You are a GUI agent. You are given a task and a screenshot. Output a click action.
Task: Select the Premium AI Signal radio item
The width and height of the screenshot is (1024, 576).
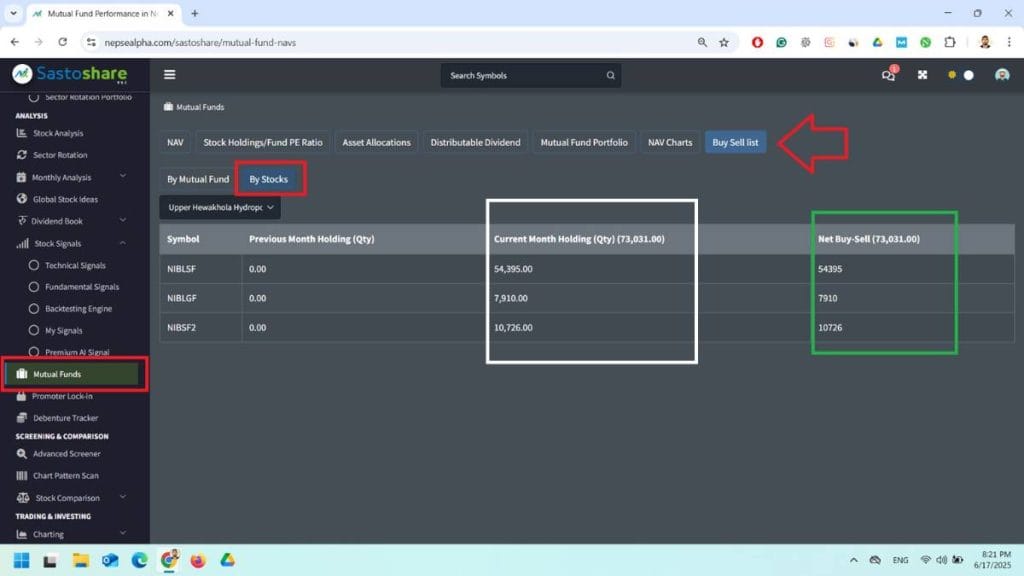point(34,352)
